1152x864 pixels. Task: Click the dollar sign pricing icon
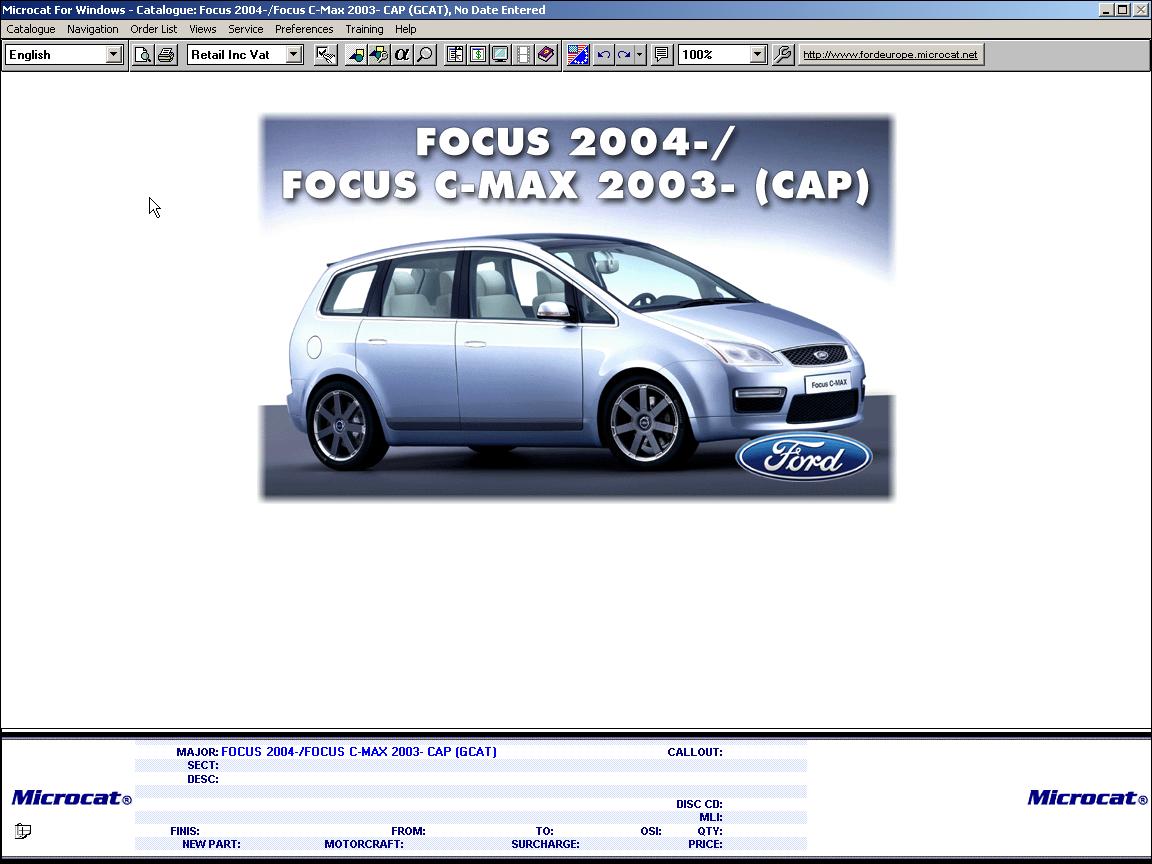coord(478,55)
